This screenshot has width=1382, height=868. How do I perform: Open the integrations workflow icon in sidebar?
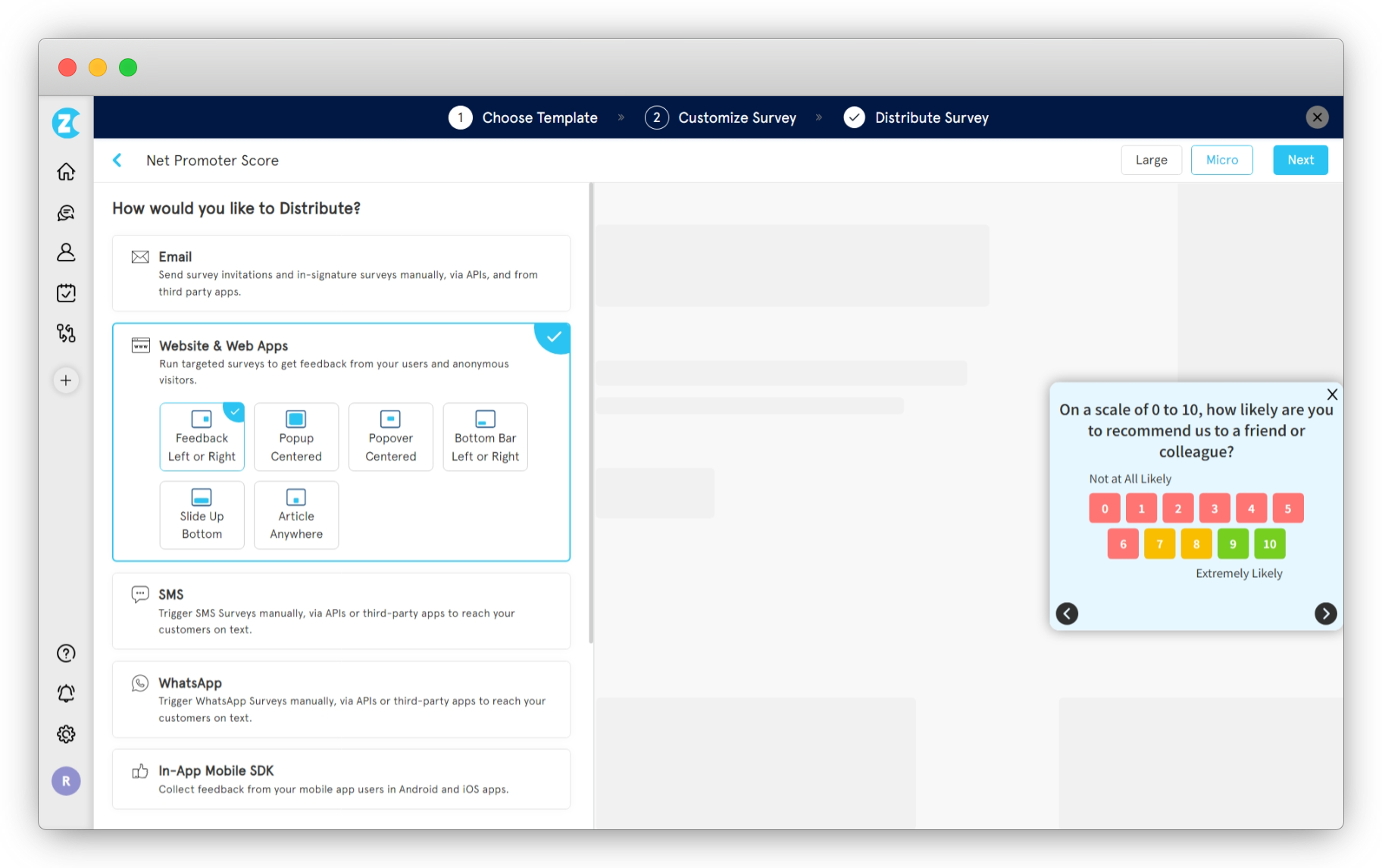click(66, 333)
